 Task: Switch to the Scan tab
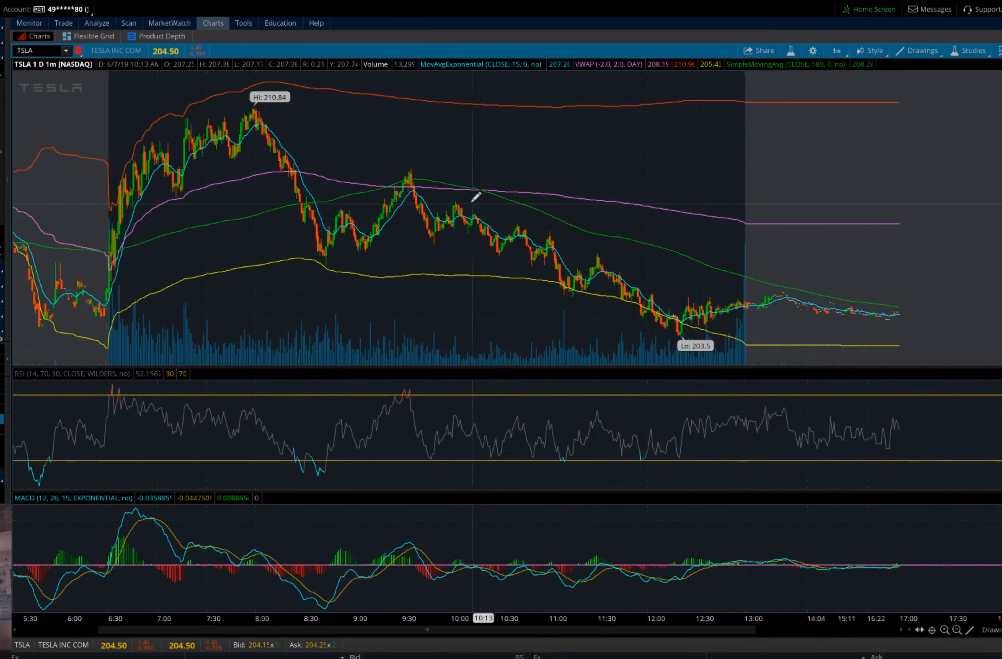pyautogui.click(x=128, y=23)
